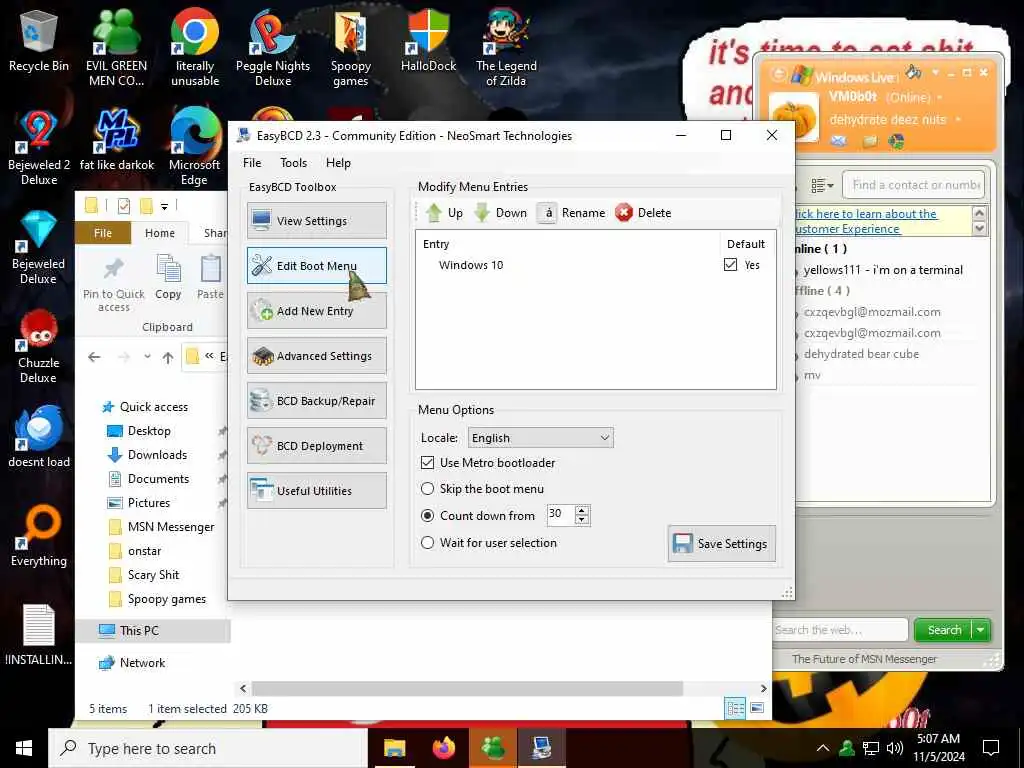
Task: Move entry Down with green arrow
Action: (501, 213)
